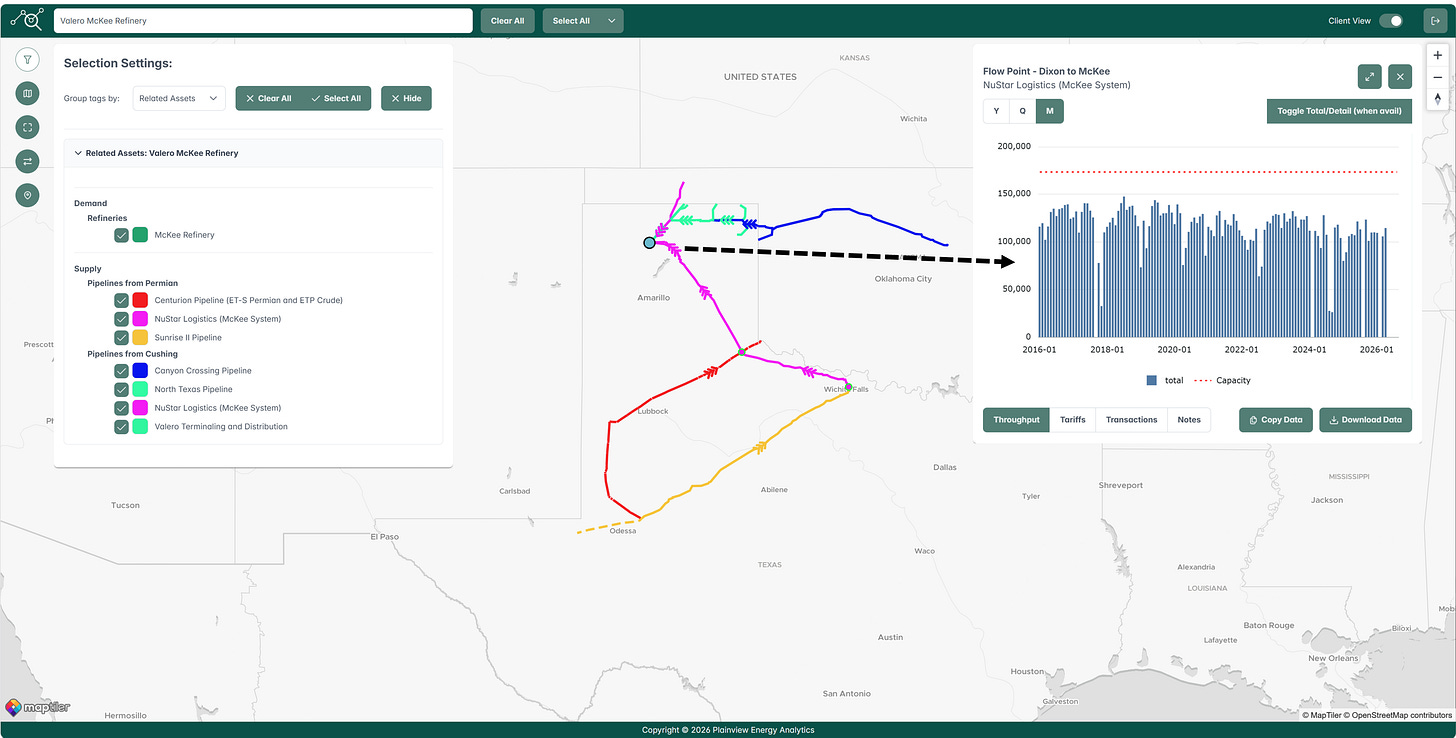The image size is (1456, 738).
Task: Switch chart to quarterly with the Q tab
Action: coord(1023,111)
